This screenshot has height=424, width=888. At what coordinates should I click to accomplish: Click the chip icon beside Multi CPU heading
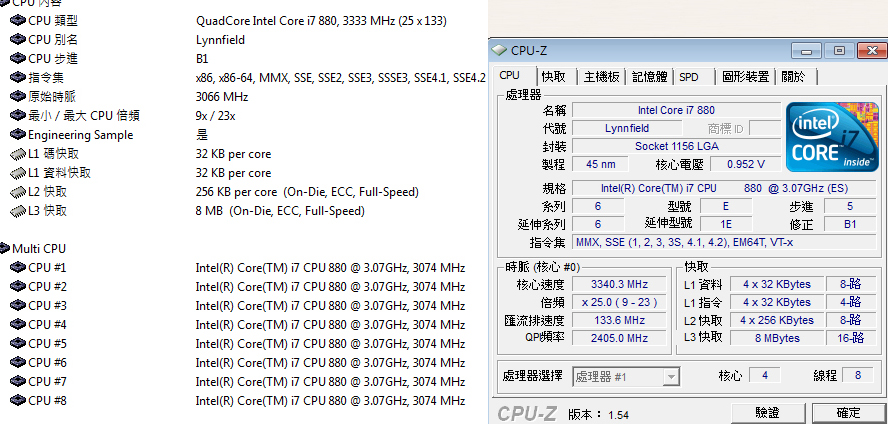tap(5, 249)
